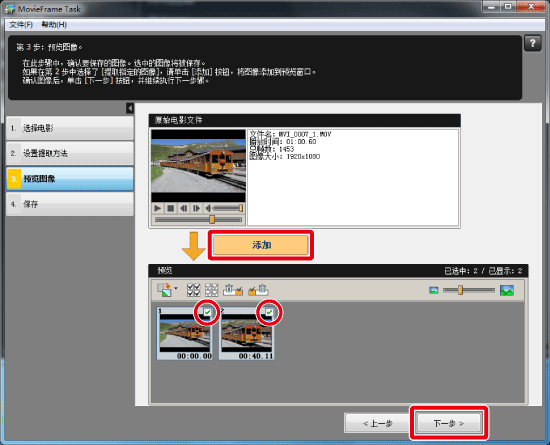Open the image transfer icon's dropdown arrow
550x445 pixels.
[176, 289]
